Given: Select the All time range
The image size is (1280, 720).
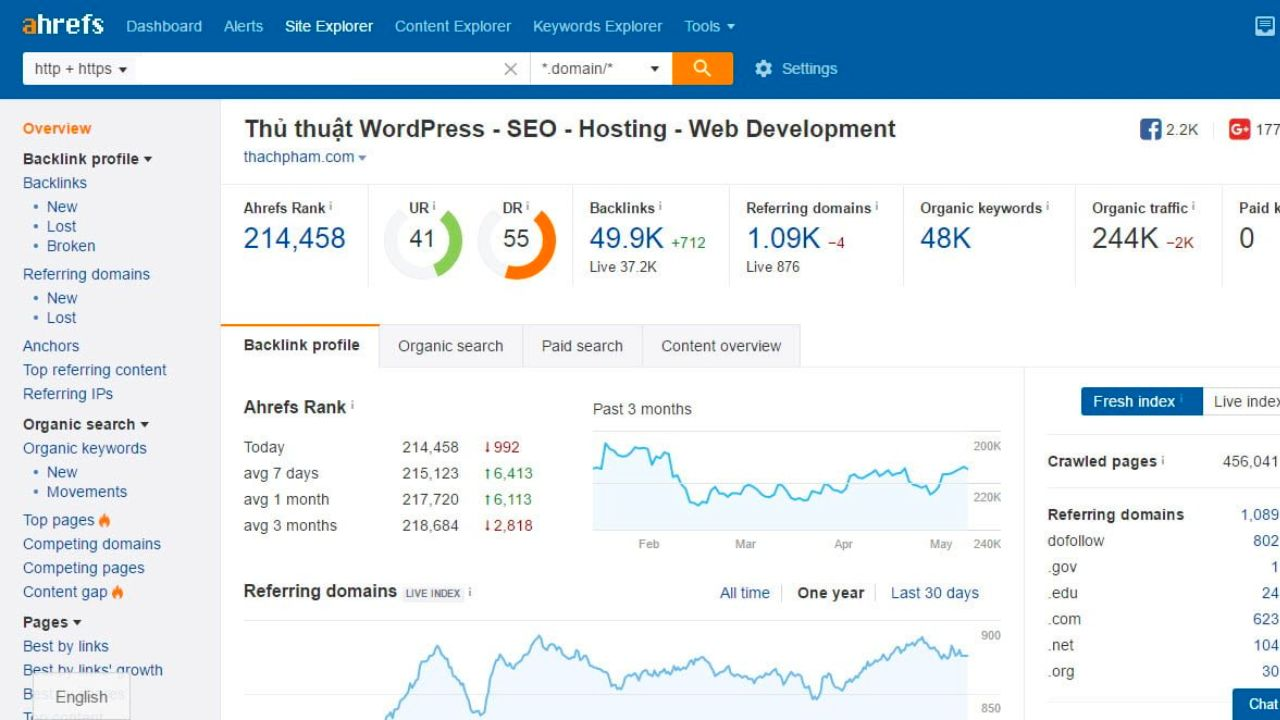Looking at the screenshot, I should [745, 593].
